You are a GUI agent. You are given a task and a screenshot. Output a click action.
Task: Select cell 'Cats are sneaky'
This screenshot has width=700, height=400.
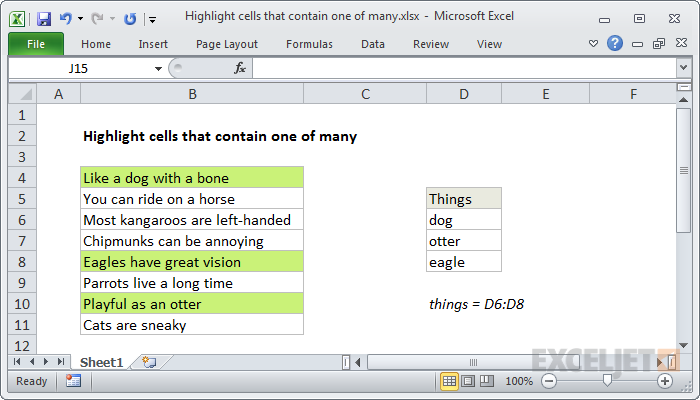(192, 325)
